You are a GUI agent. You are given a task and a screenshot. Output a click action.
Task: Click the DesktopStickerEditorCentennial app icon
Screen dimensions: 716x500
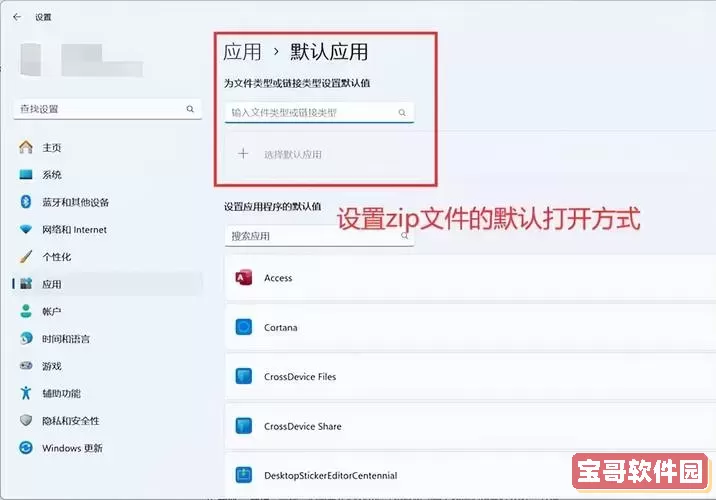coord(243,475)
